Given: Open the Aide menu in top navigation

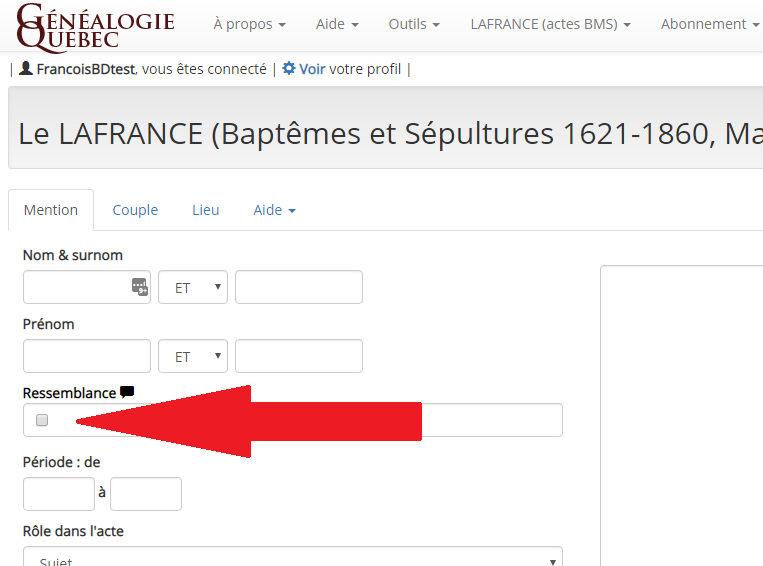Looking at the screenshot, I should pos(337,24).
